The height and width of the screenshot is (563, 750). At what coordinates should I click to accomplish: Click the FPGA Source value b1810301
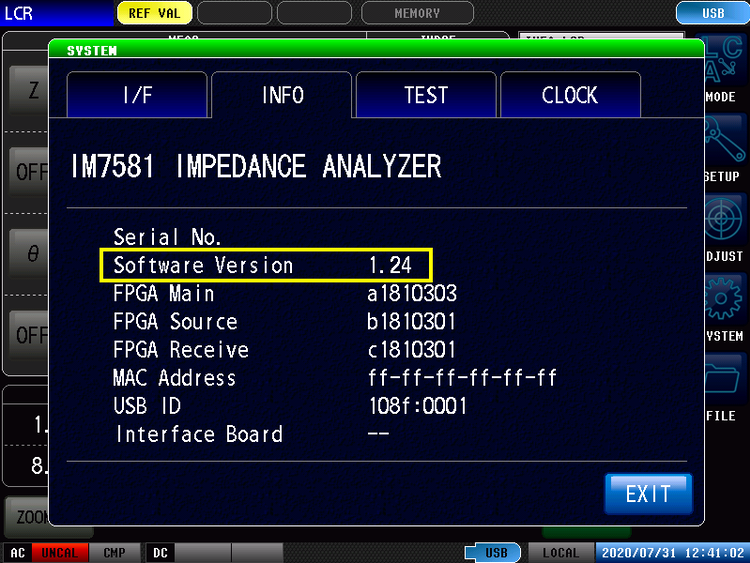pos(411,321)
